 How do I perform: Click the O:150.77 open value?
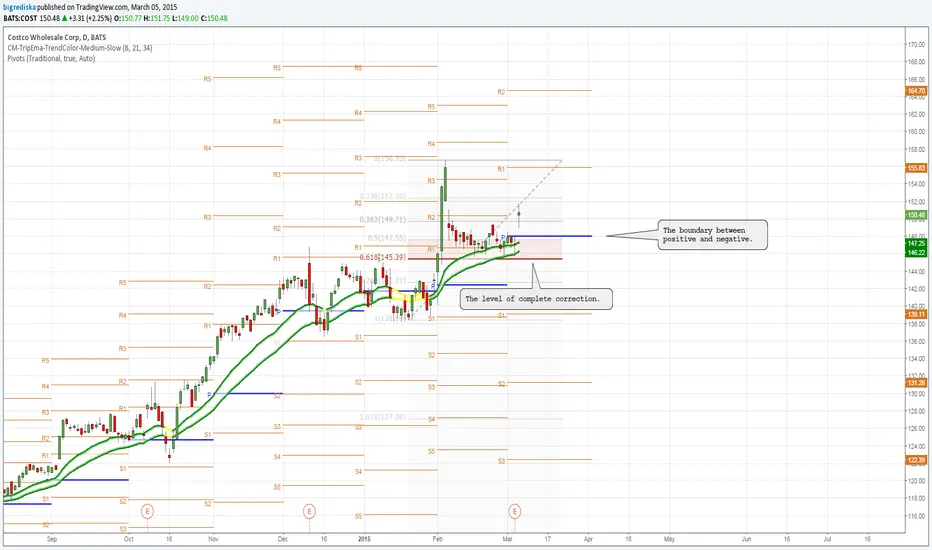128,18
